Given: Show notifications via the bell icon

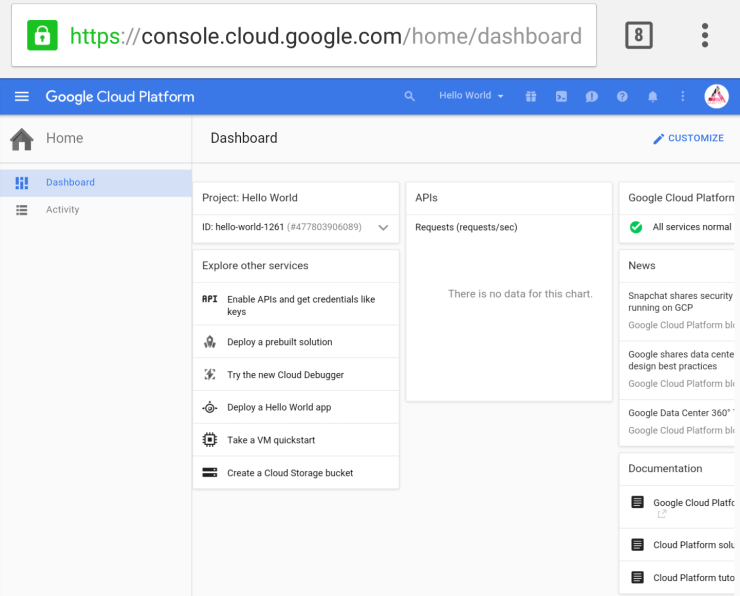Looking at the screenshot, I should coord(653,97).
